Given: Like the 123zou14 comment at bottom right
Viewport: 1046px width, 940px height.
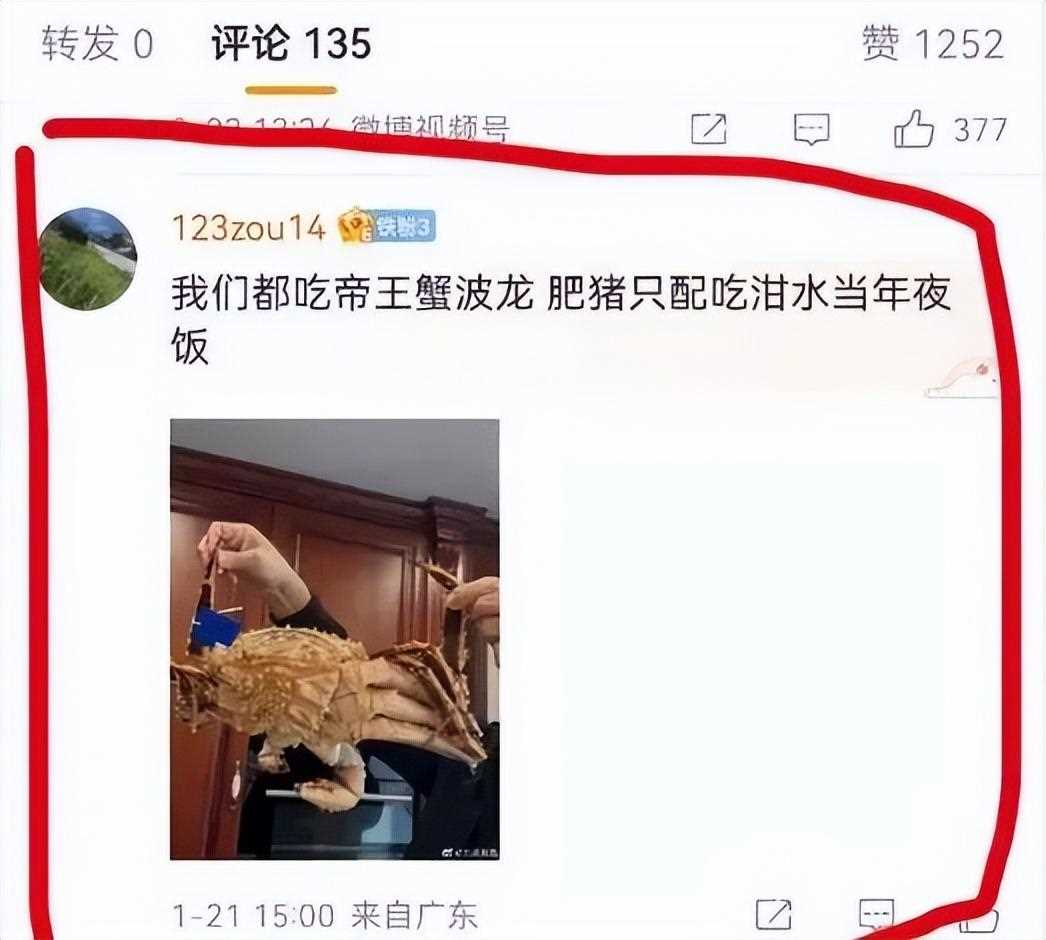Looking at the screenshot, I should click(979, 919).
